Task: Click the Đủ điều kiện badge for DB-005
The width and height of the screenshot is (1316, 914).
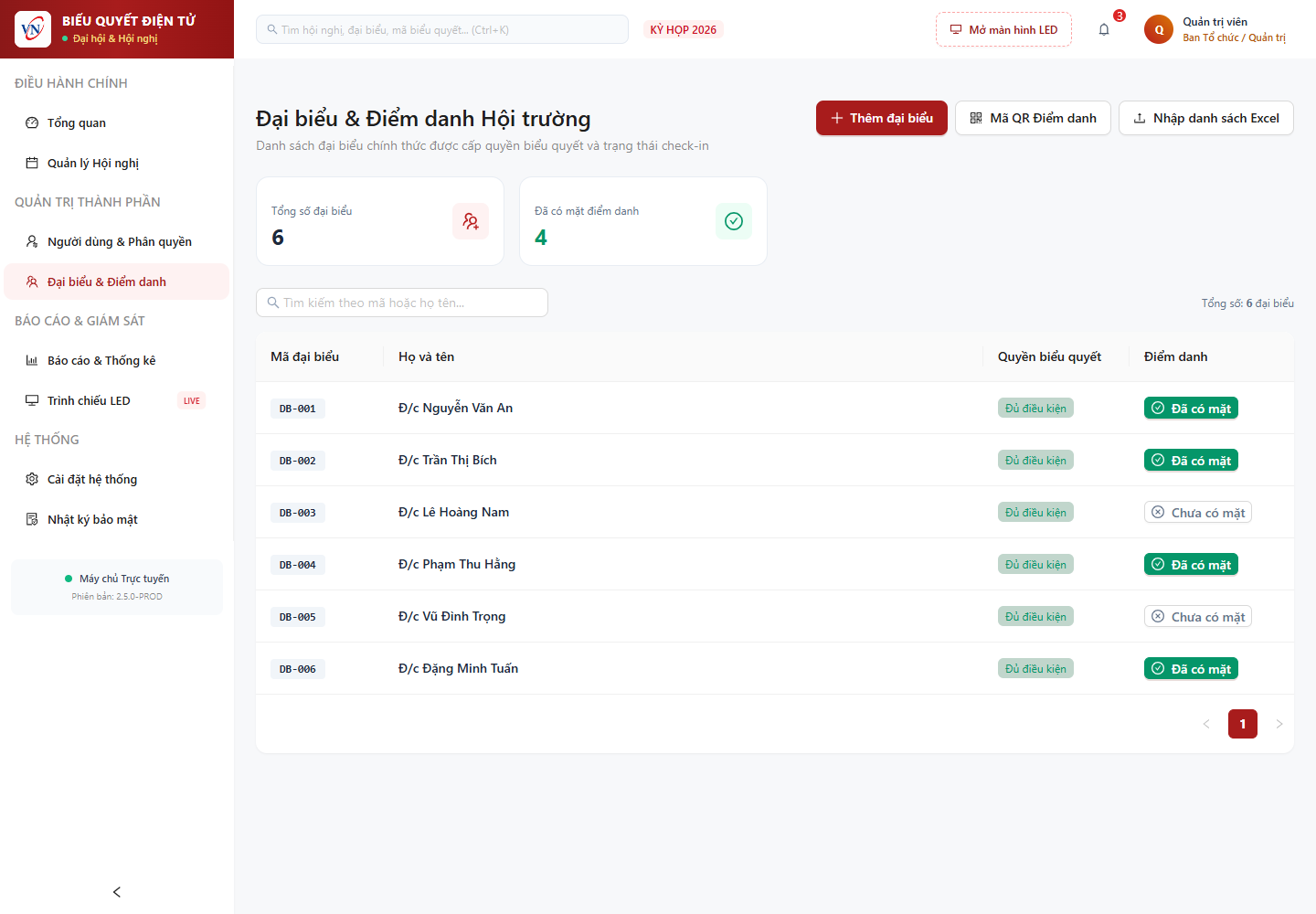Action: [x=1035, y=616]
